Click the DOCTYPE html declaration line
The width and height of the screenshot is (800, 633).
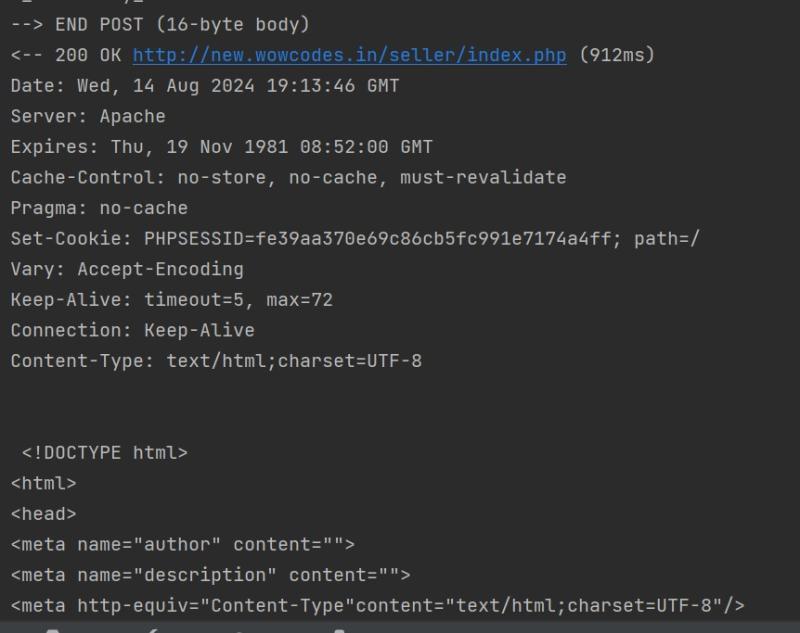pyautogui.click(x=105, y=453)
